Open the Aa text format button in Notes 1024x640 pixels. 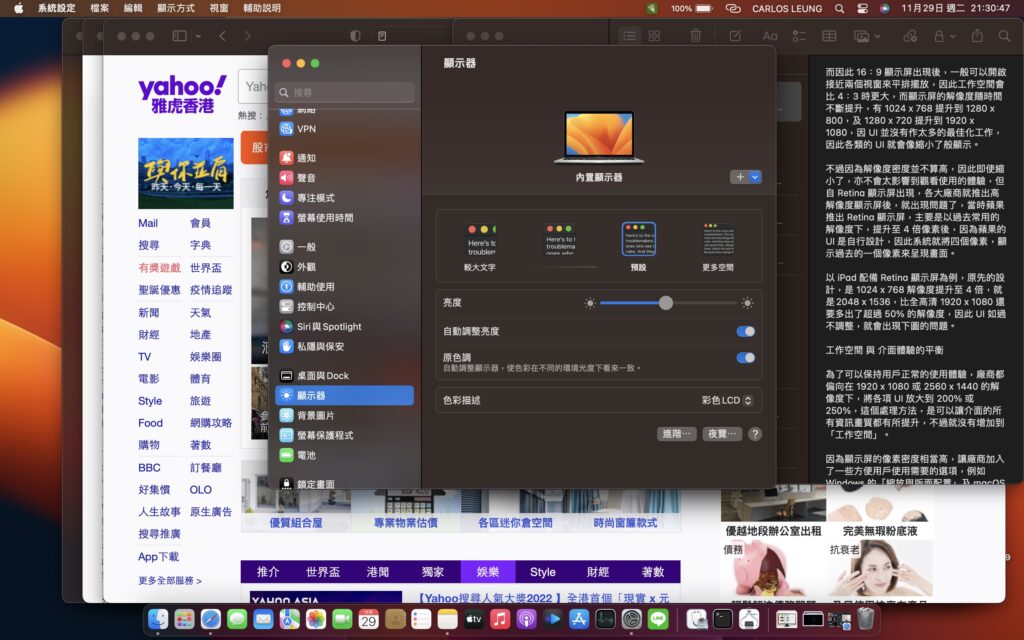point(770,36)
